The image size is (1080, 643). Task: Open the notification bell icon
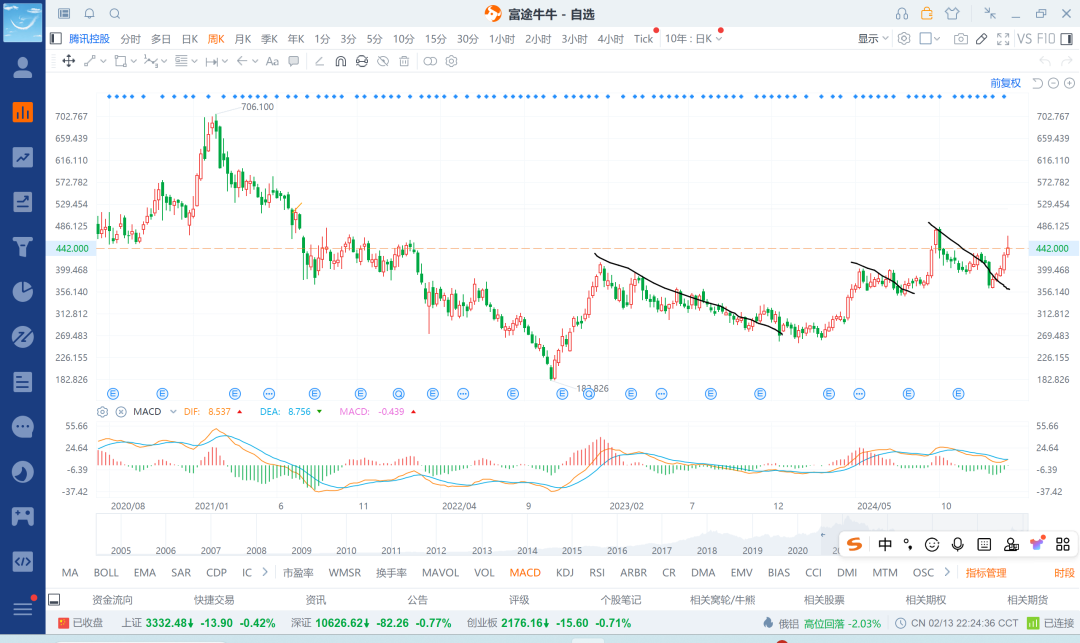(x=89, y=14)
